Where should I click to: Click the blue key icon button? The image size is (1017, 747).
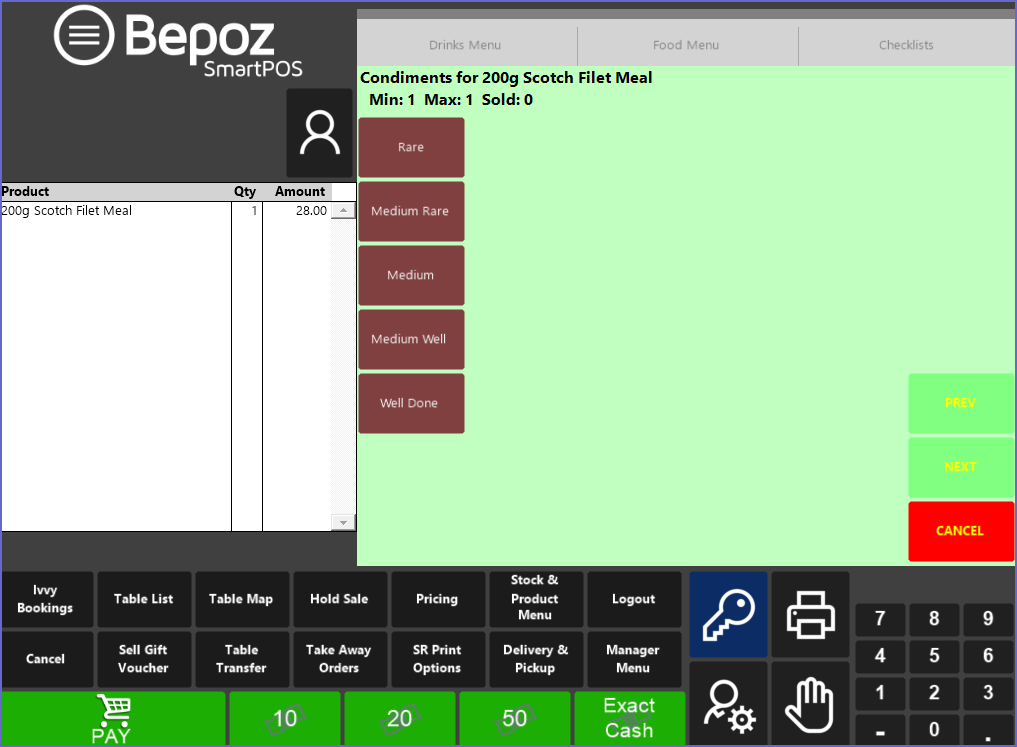[728, 614]
